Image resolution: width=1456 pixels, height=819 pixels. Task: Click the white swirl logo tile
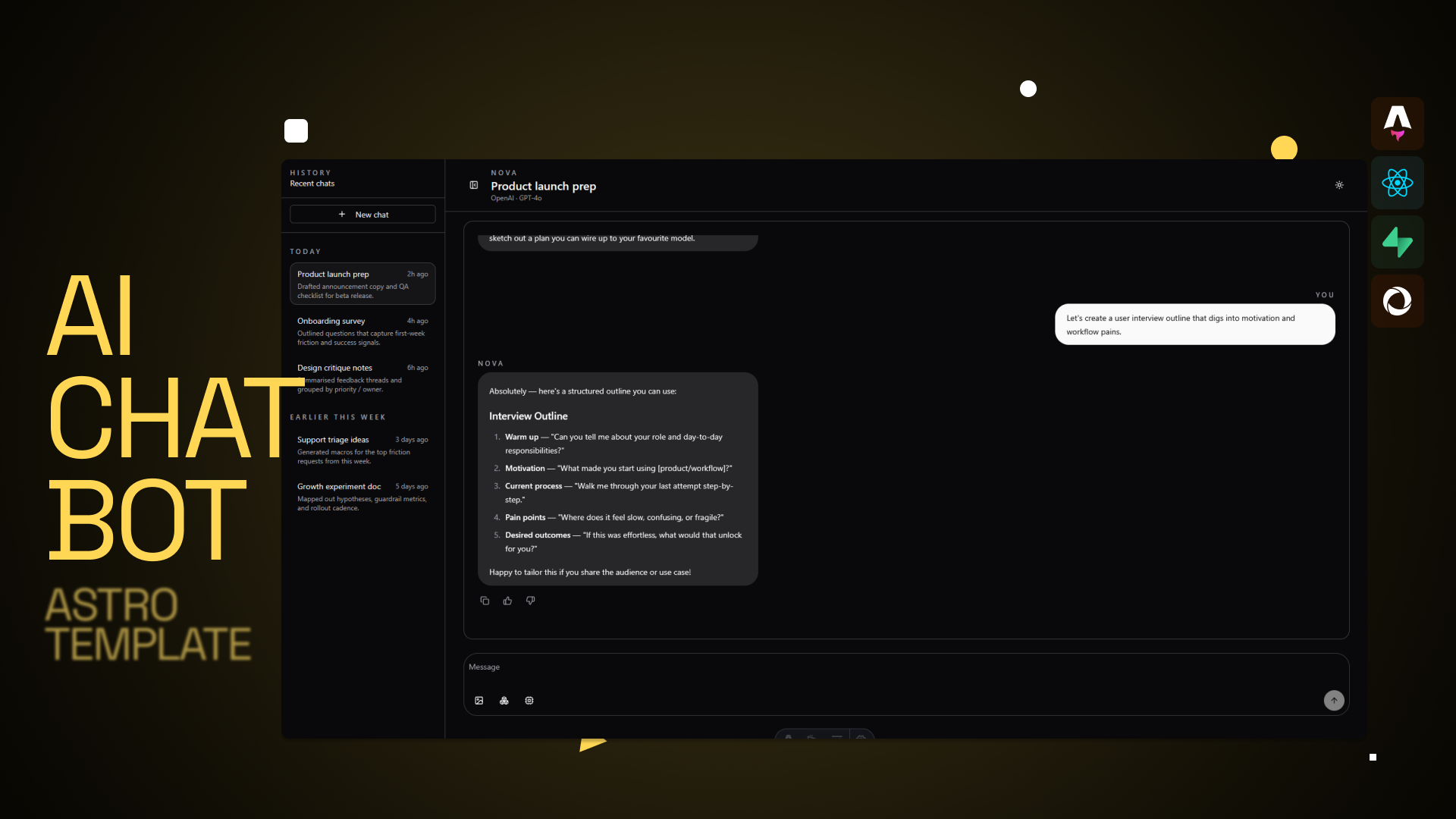pyautogui.click(x=1397, y=301)
